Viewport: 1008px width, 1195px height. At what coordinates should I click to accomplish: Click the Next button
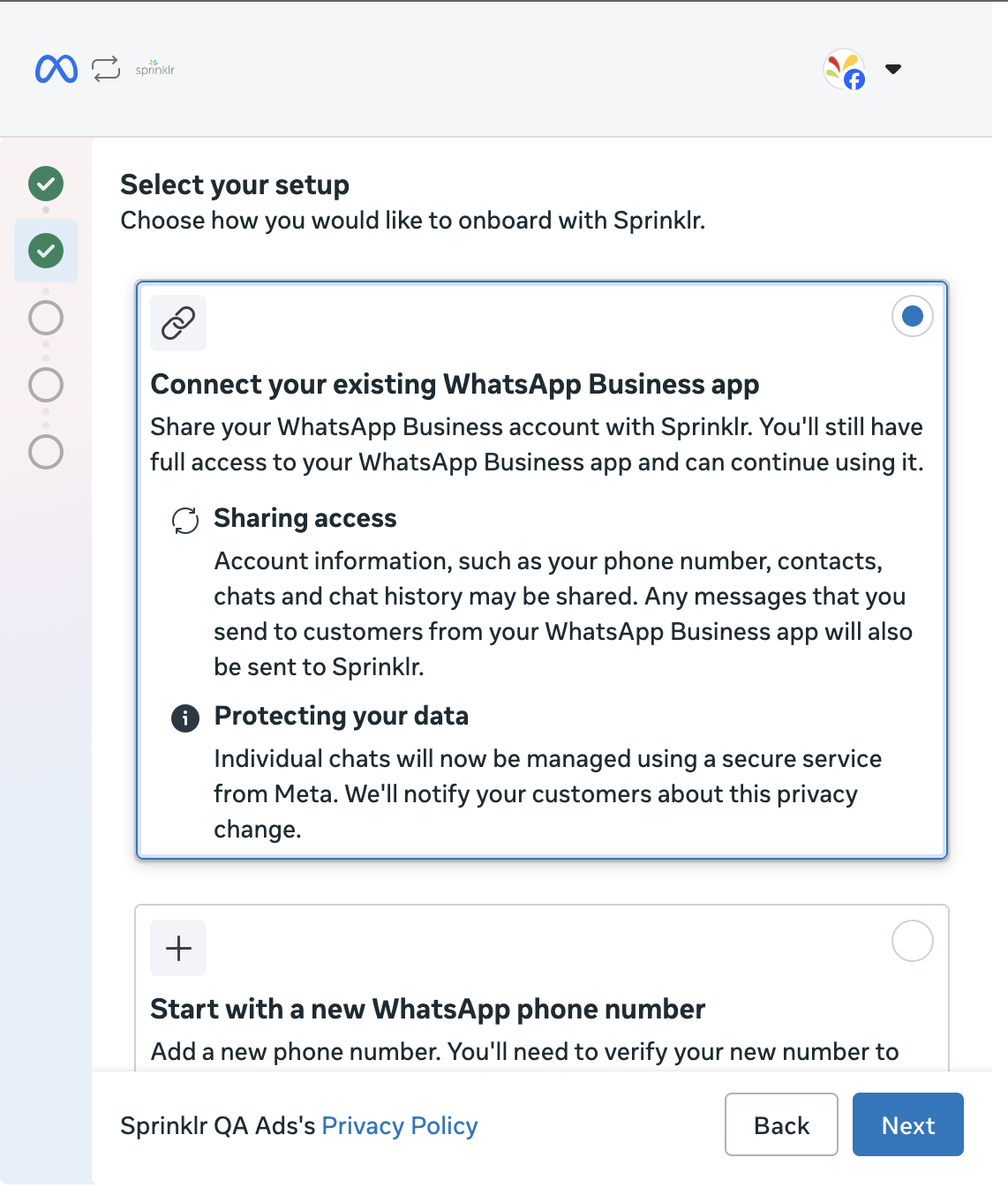click(x=908, y=1124)
